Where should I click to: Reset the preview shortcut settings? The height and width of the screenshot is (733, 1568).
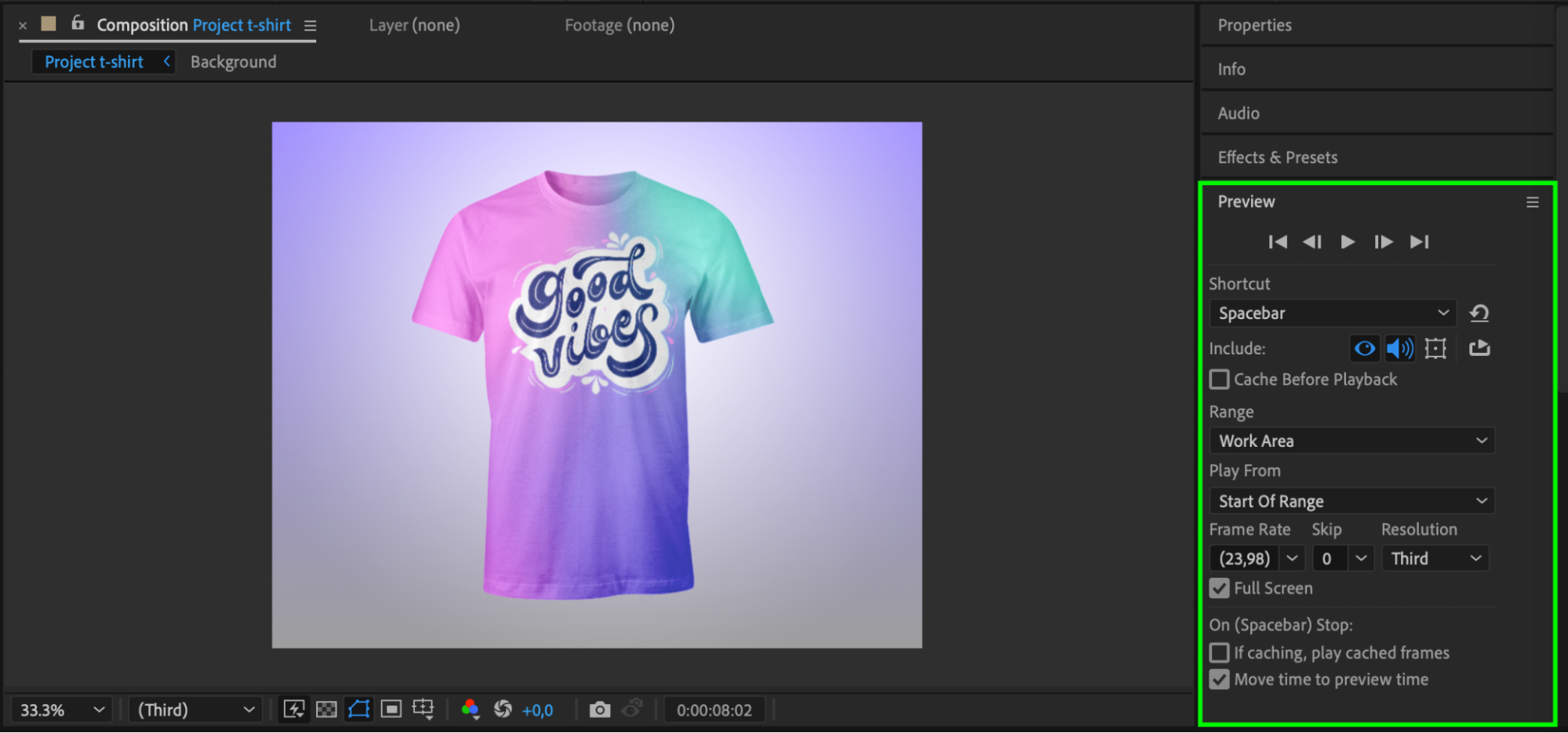pos(1479,313)
